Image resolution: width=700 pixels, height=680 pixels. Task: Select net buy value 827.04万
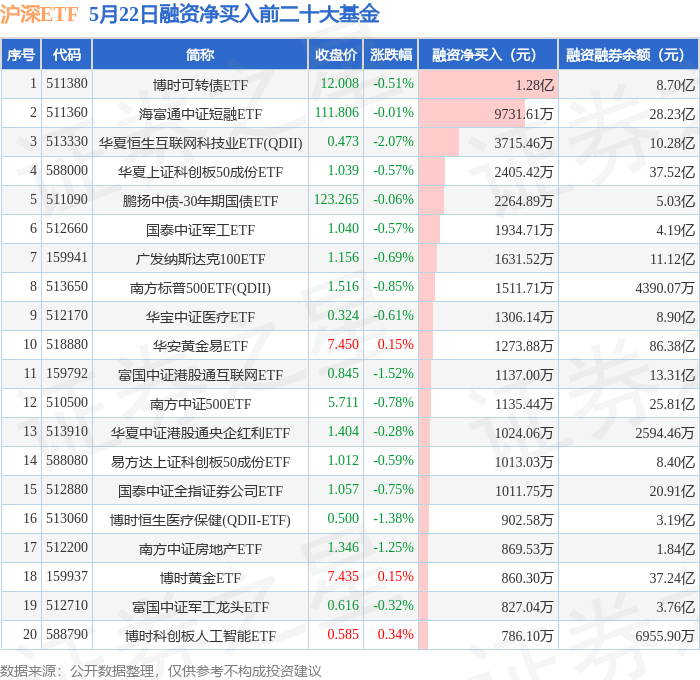(527, 607)
